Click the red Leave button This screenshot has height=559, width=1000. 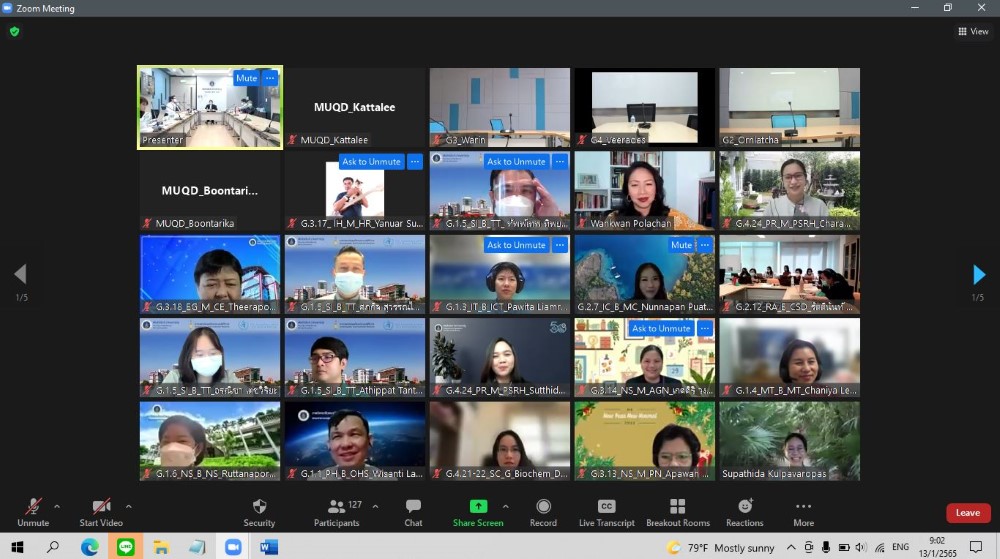click(x=967, y=513)
